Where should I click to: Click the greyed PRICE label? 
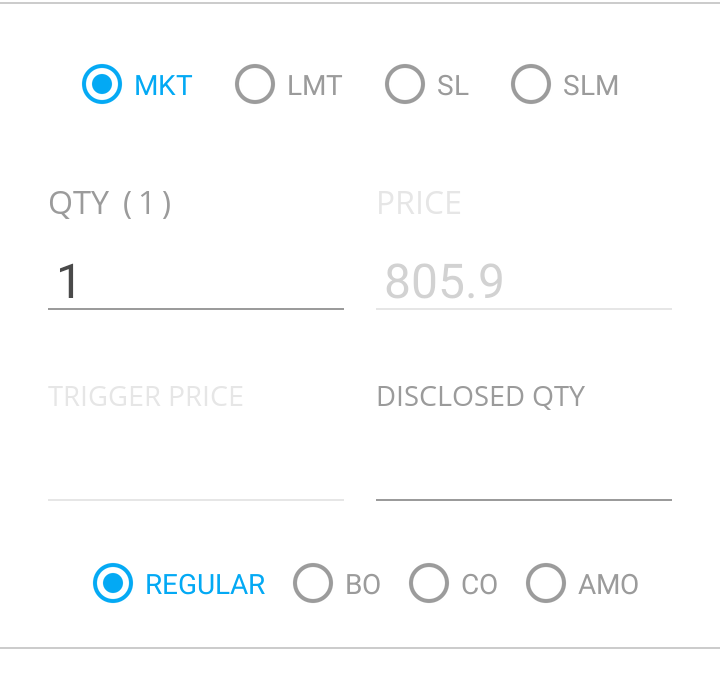tap(419, 203)
